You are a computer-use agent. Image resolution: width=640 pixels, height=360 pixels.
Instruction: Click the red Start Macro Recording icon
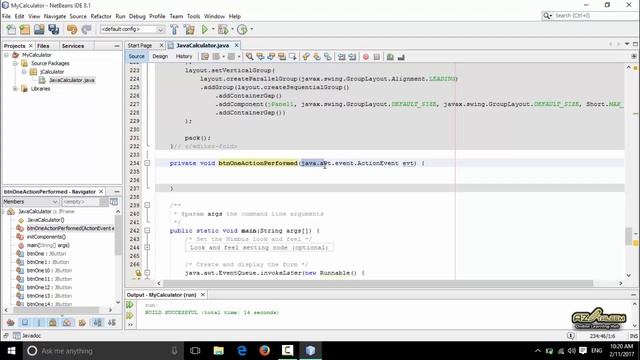[366, 57]
